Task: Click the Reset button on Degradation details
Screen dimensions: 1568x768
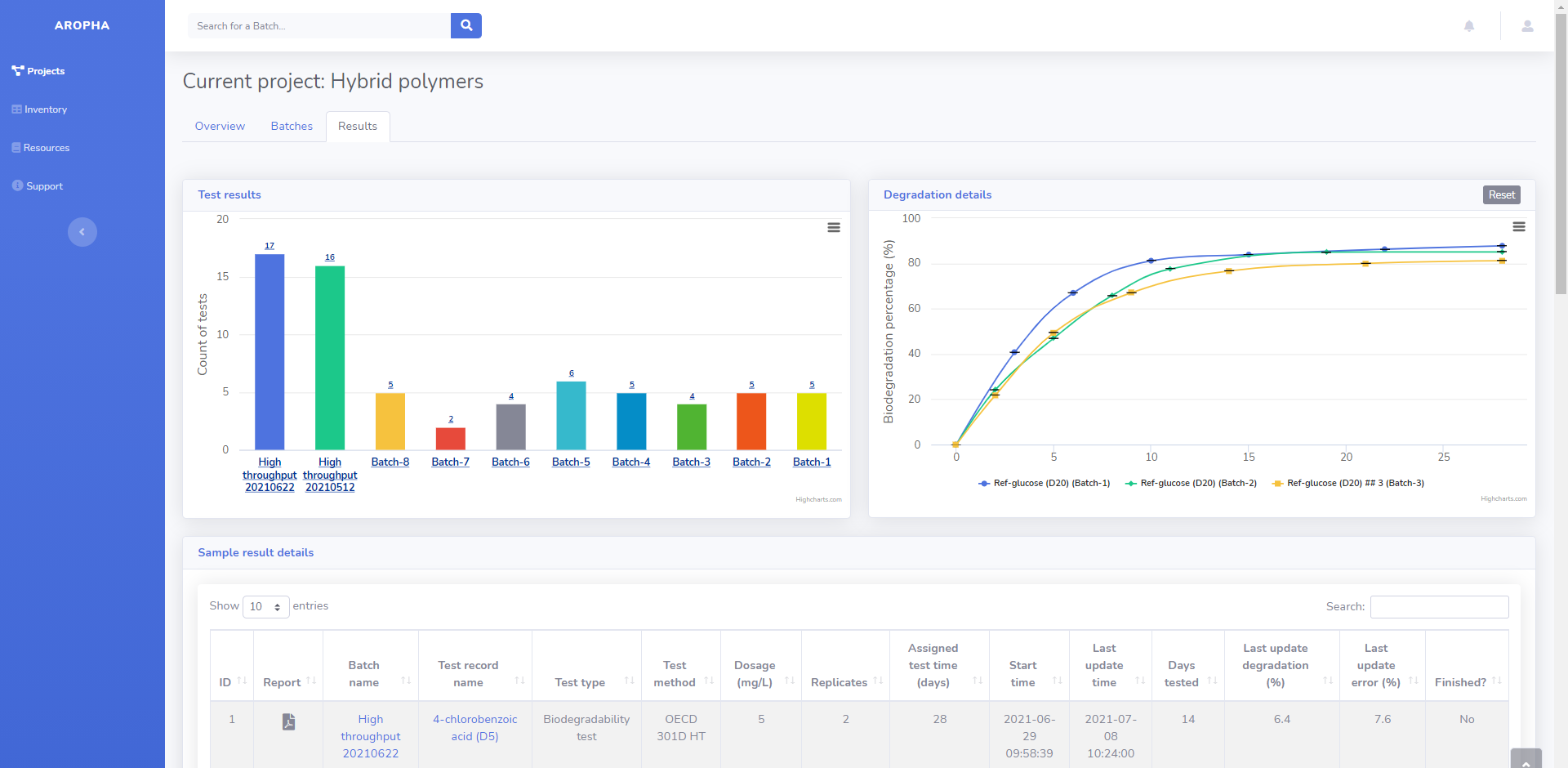Action: [1501, 194]
